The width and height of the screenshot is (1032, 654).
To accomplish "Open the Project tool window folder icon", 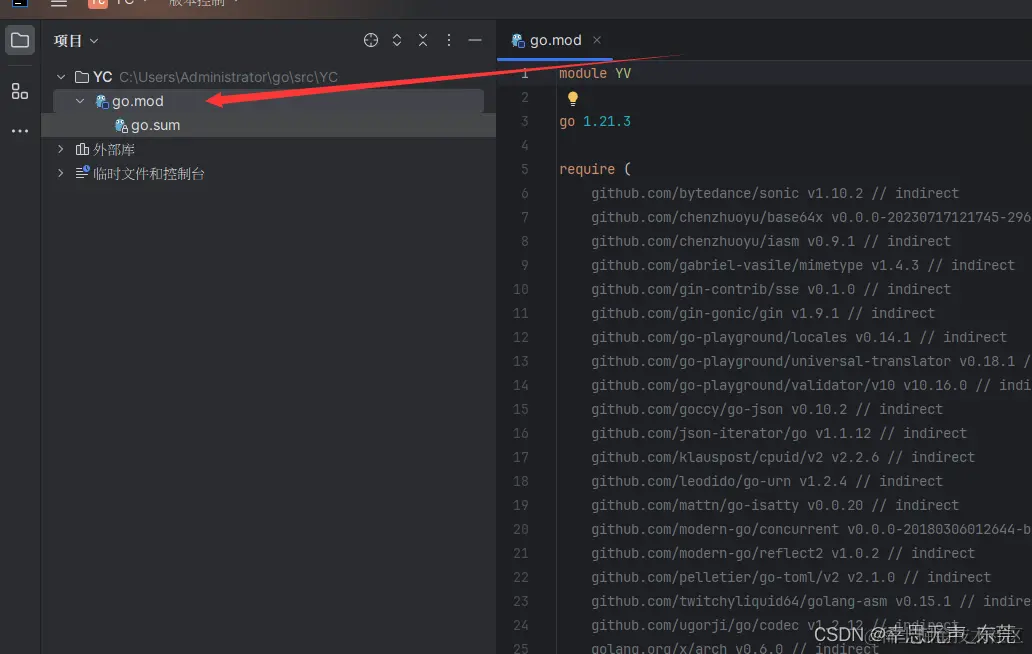I will 20,40.
